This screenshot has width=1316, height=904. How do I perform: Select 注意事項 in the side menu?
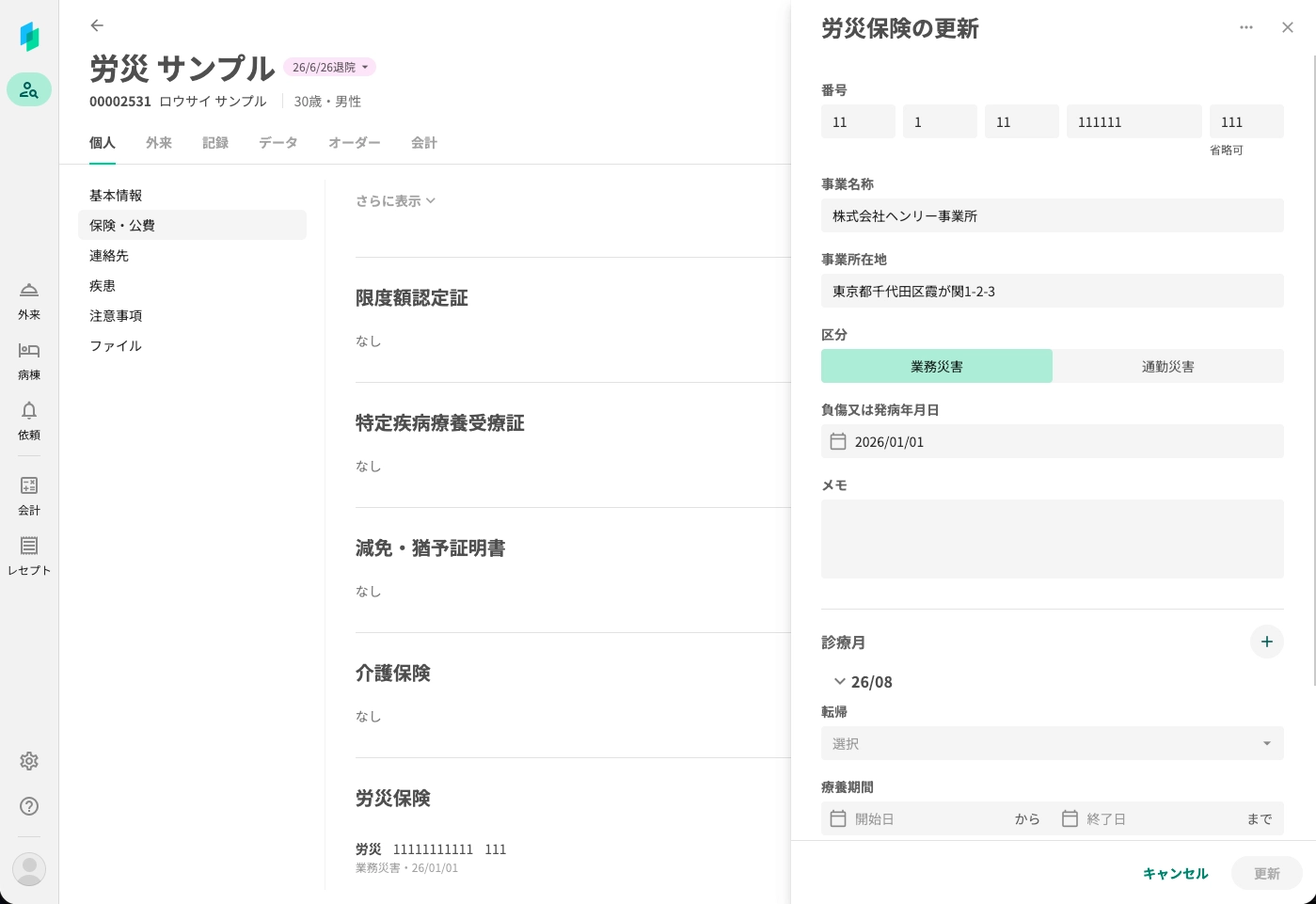click(192, 315)
